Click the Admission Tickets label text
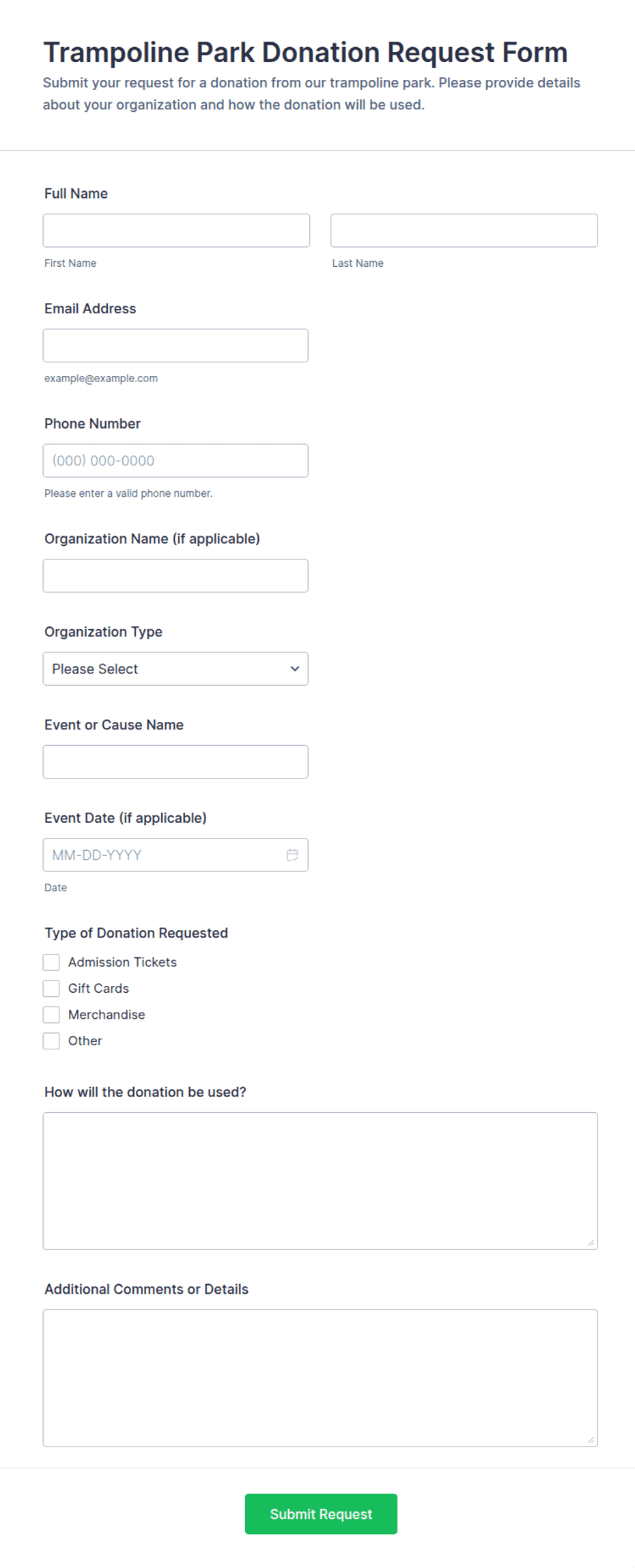The height and width of the screenshot is (1568, 635). point(122,962)
